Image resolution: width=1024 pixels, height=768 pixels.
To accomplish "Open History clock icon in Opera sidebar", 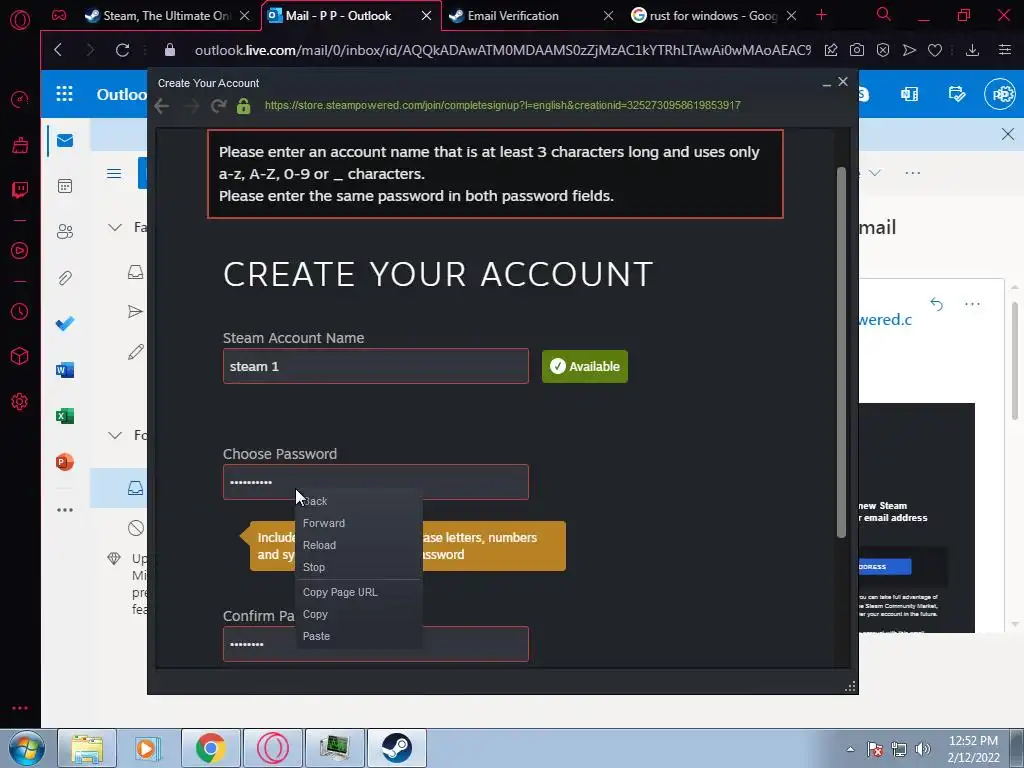I will [20, 312].
